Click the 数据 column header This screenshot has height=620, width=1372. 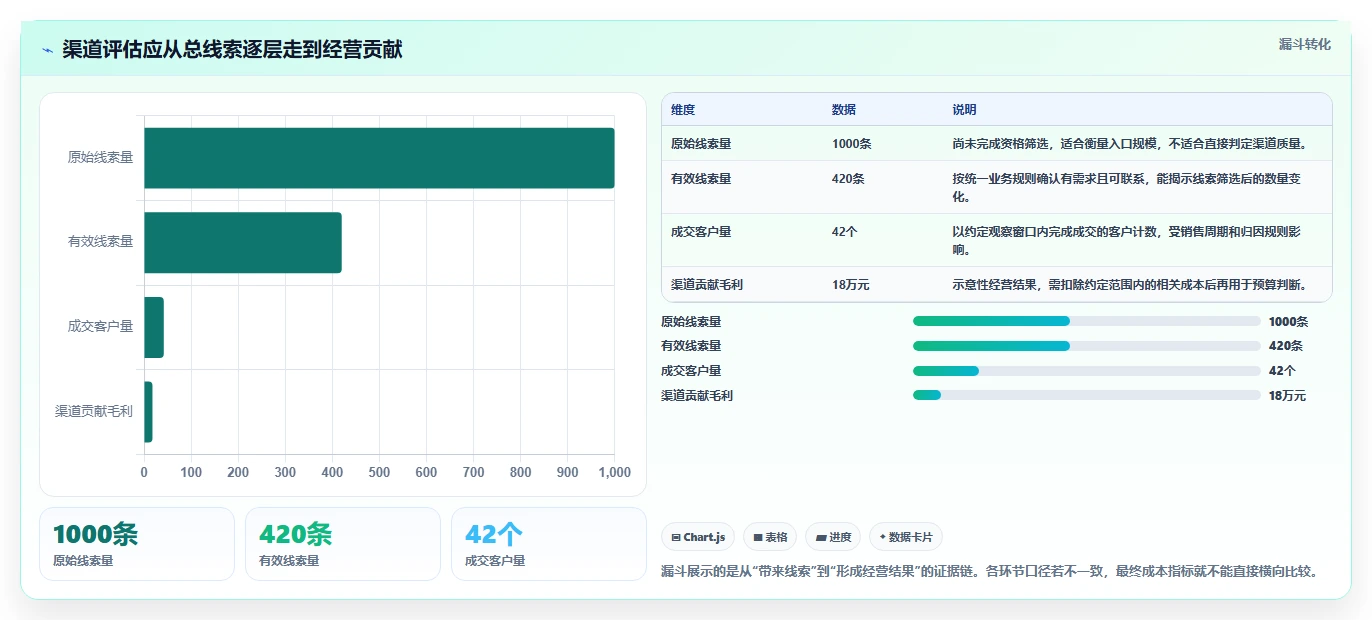click(844, 110)
